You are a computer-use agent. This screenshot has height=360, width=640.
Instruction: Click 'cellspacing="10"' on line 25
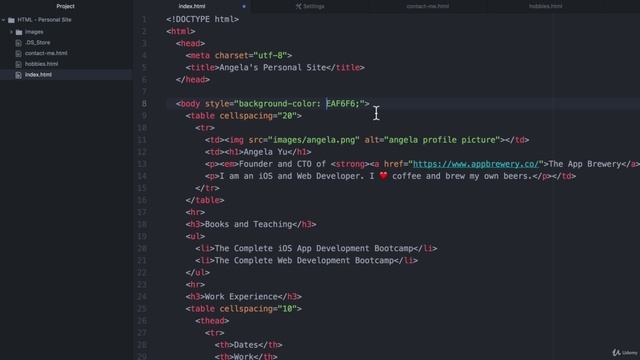258,309
